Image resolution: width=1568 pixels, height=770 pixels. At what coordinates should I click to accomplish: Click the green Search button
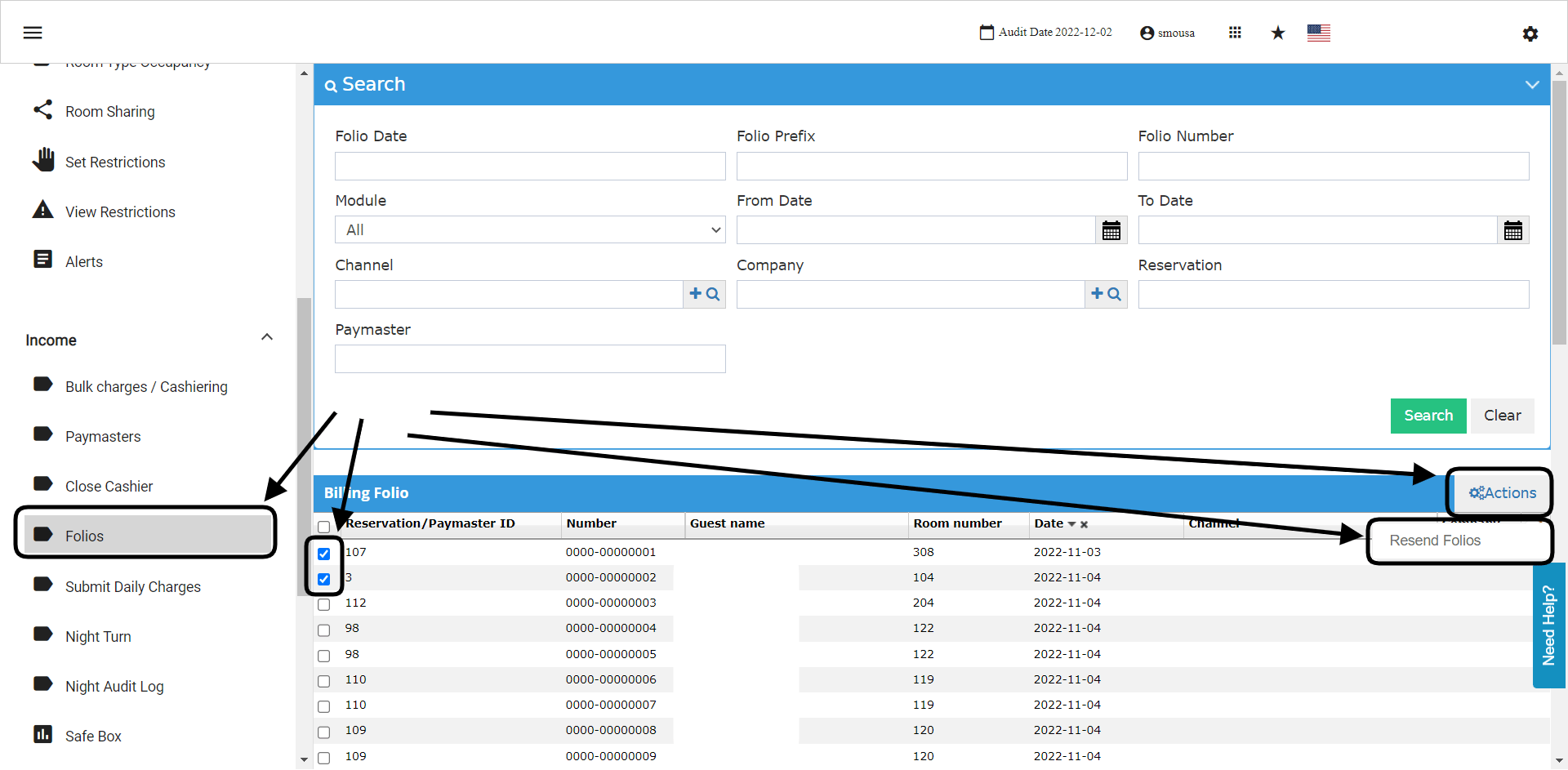[1428, 416]
